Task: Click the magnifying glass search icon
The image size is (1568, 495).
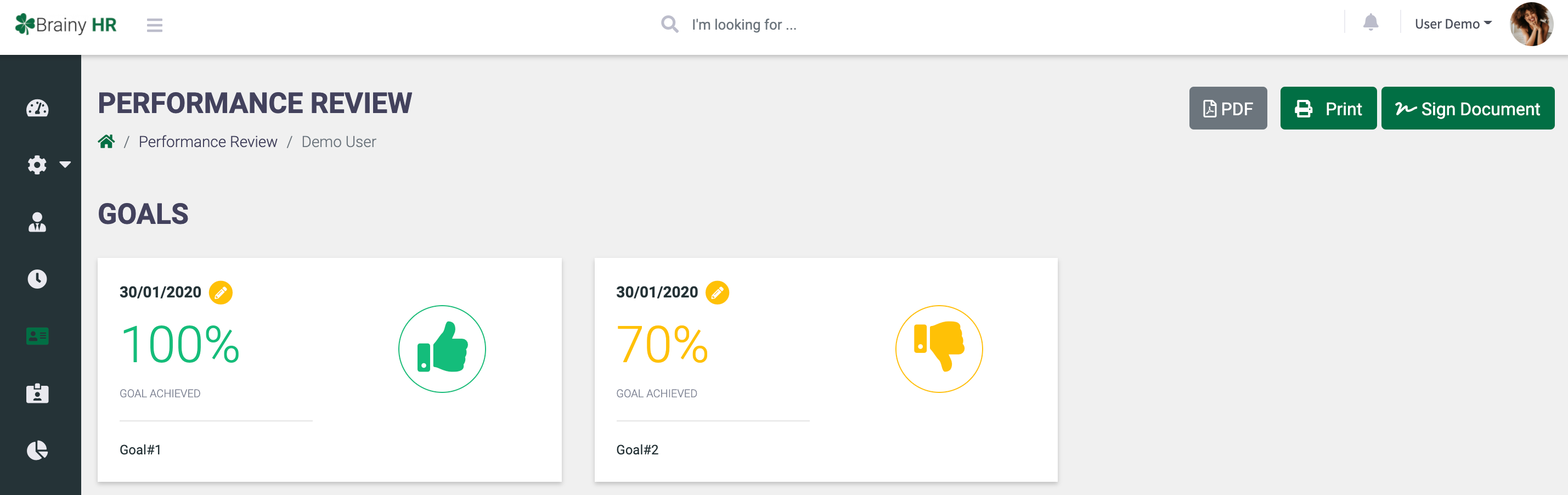Action: click(x=669, y=24)
